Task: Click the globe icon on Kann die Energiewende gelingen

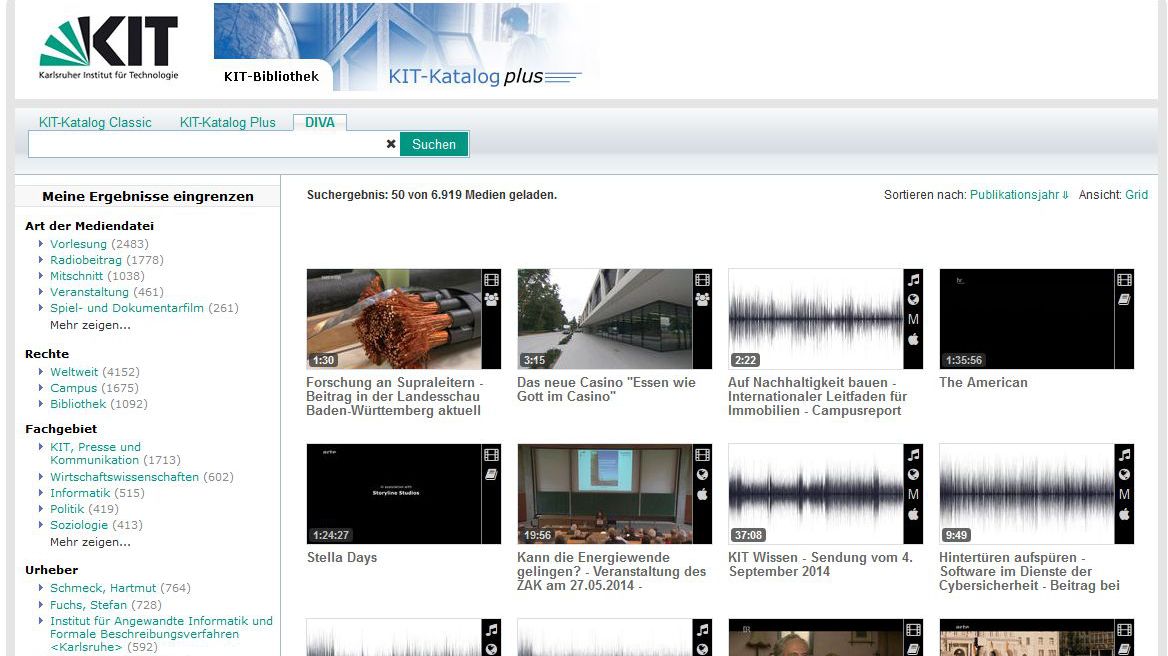Action: click(x=702, y=474)
